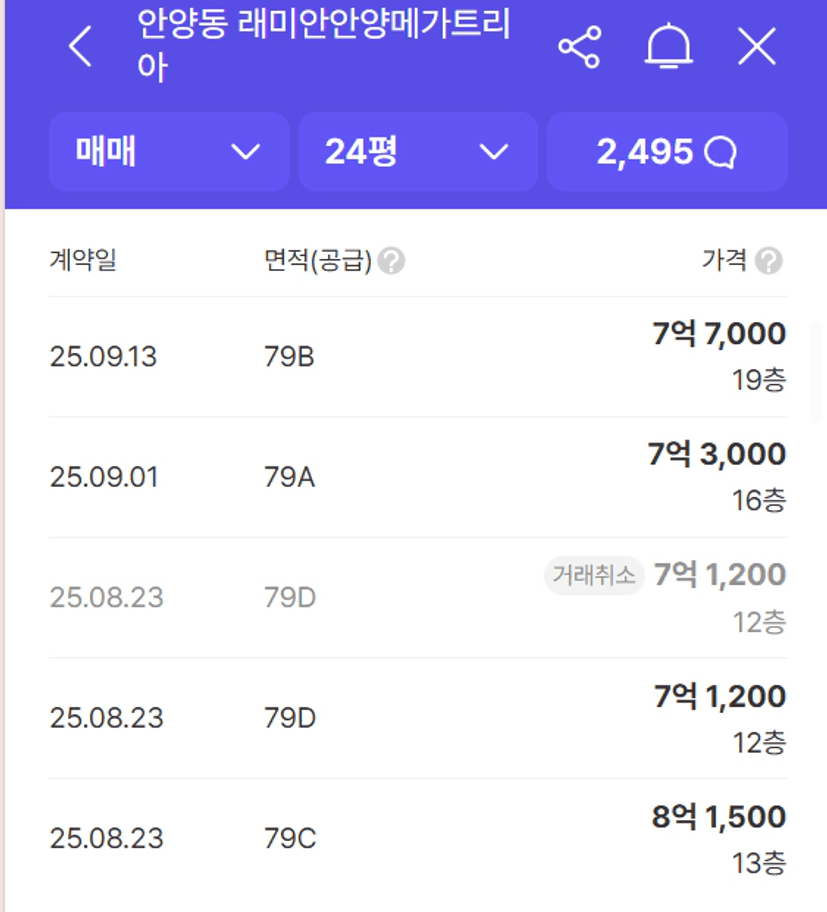Select the 25.09.01 79A transaction row
The width and height of the screenshot is (827, 912).
point(418,477)
